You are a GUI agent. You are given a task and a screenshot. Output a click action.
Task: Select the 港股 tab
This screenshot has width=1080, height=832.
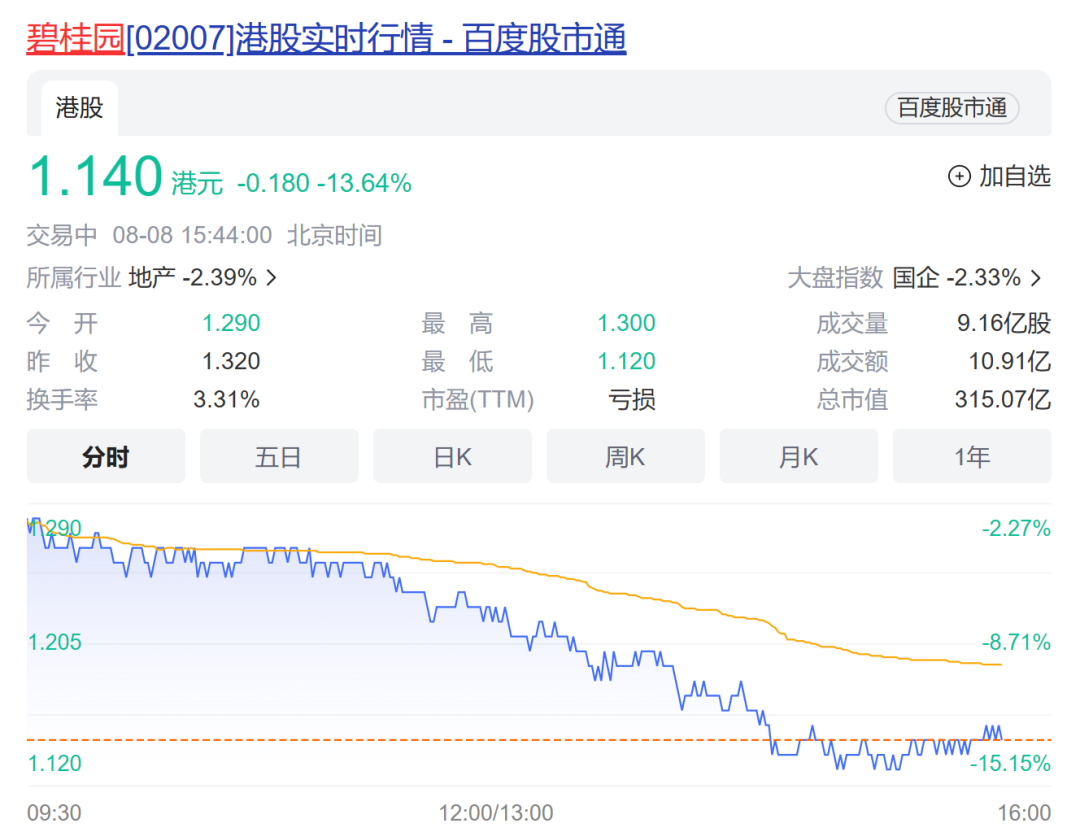pos(79,108)
